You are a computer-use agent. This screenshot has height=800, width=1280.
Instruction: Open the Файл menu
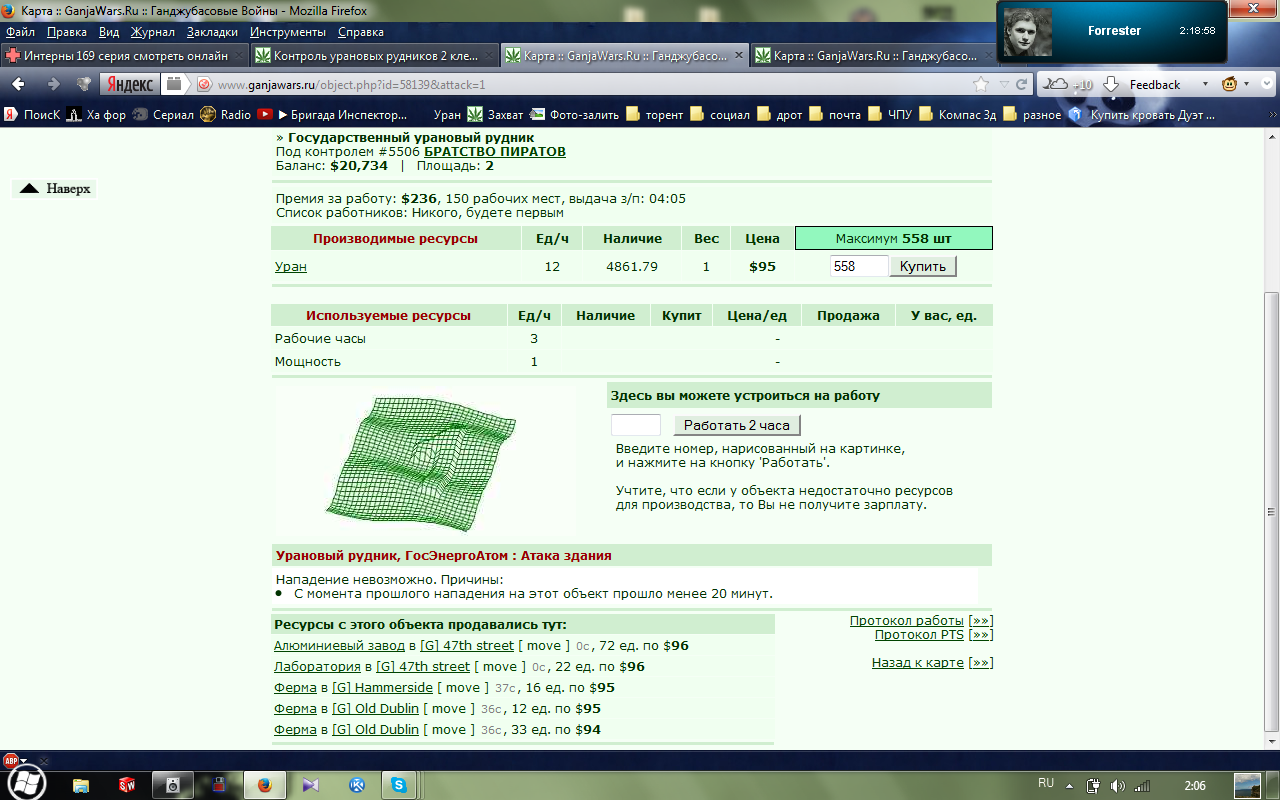[x=20, y=32]
